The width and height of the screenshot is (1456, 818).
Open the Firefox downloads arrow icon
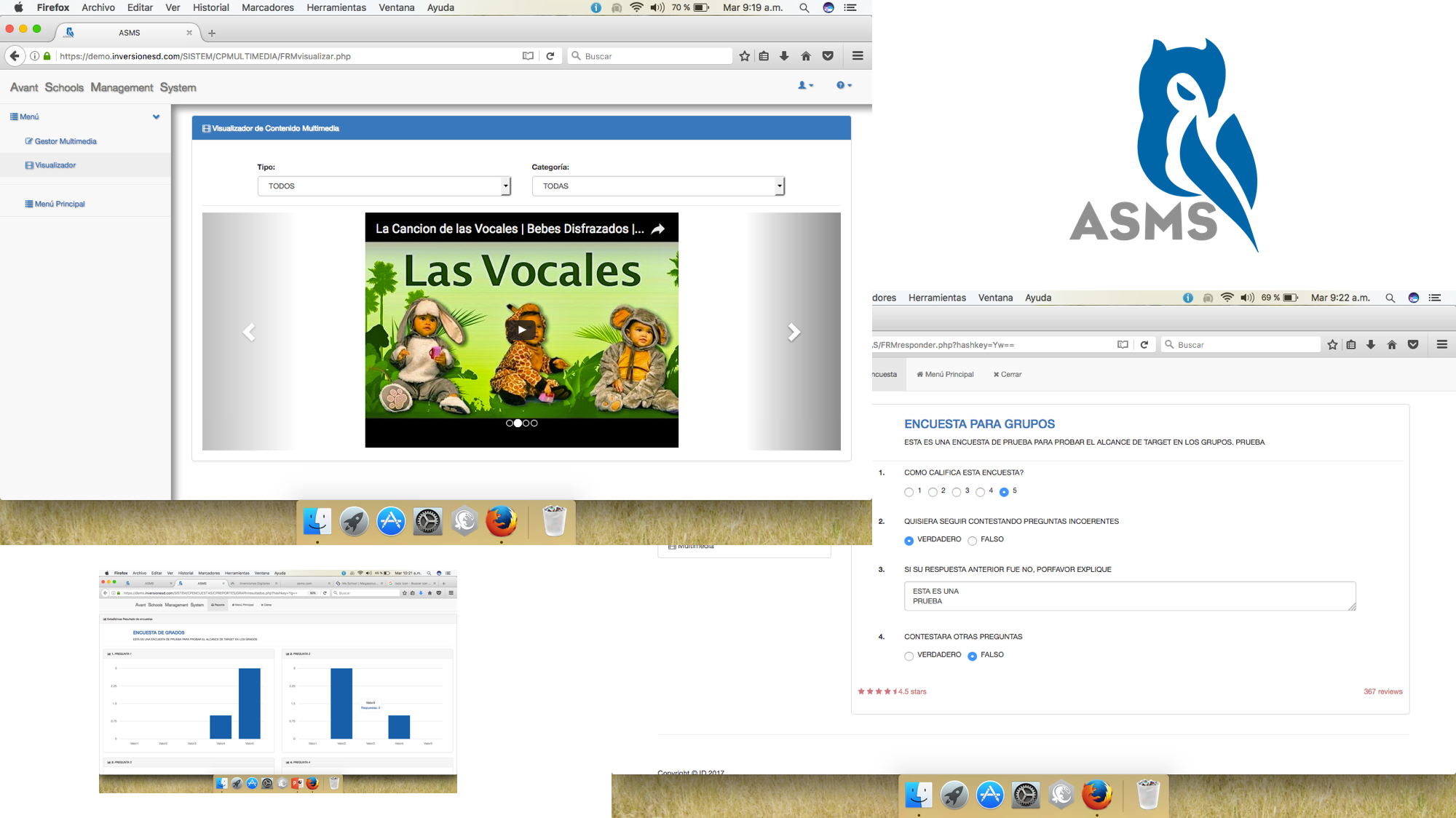[784, 56]
